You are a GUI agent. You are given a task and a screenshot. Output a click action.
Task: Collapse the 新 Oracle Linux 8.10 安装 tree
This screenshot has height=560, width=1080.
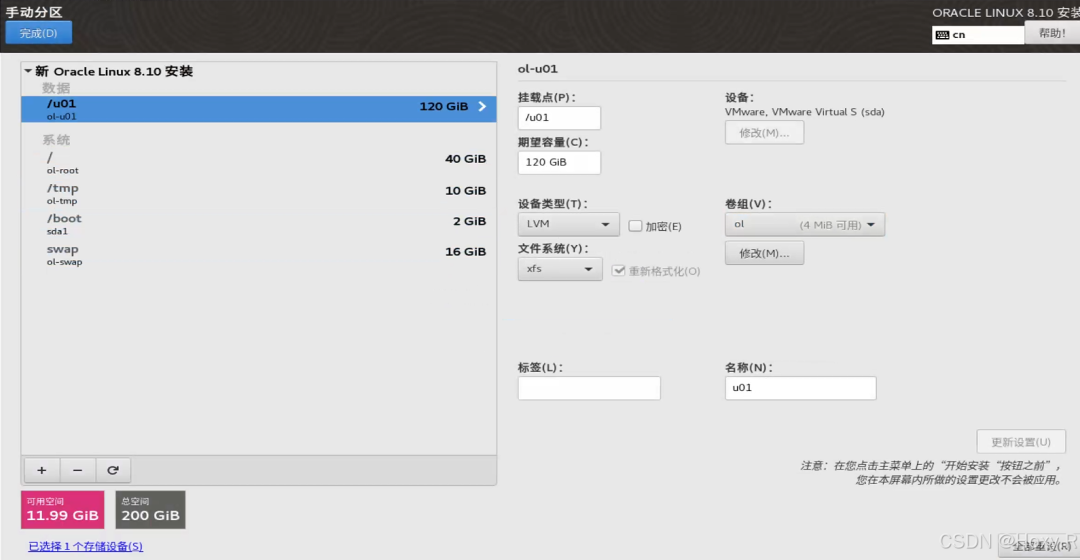pos(28,71)
